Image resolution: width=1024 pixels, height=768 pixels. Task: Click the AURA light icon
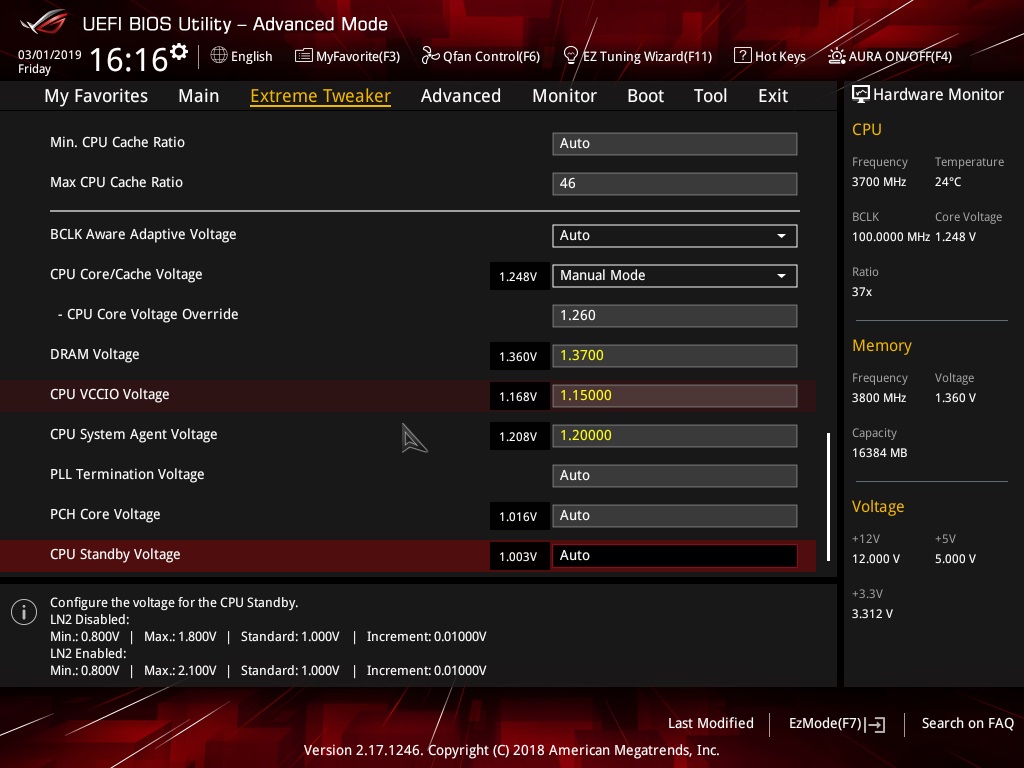(x=837, y=56)
